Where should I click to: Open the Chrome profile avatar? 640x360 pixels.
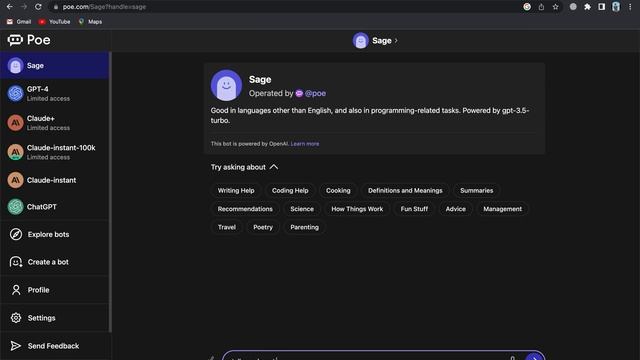coord(616,7)
